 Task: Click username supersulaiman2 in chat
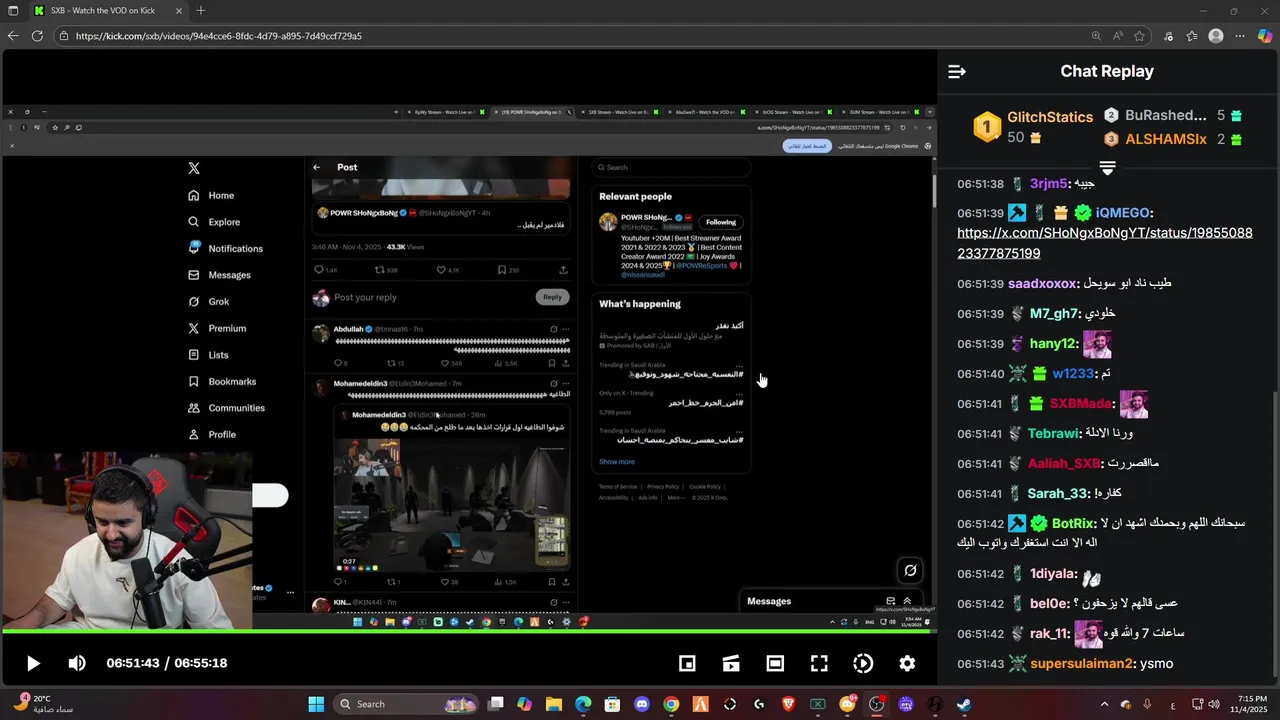1082,664
